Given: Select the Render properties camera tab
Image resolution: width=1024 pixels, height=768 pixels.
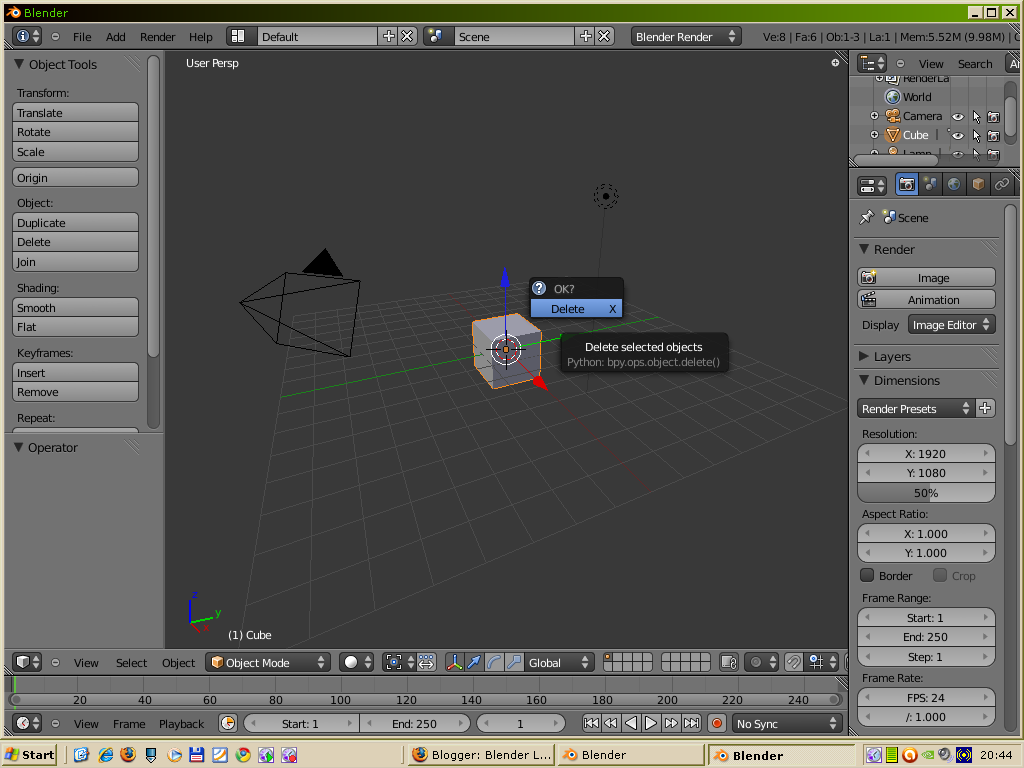Looking at the screenshot, I should [906, 185].
